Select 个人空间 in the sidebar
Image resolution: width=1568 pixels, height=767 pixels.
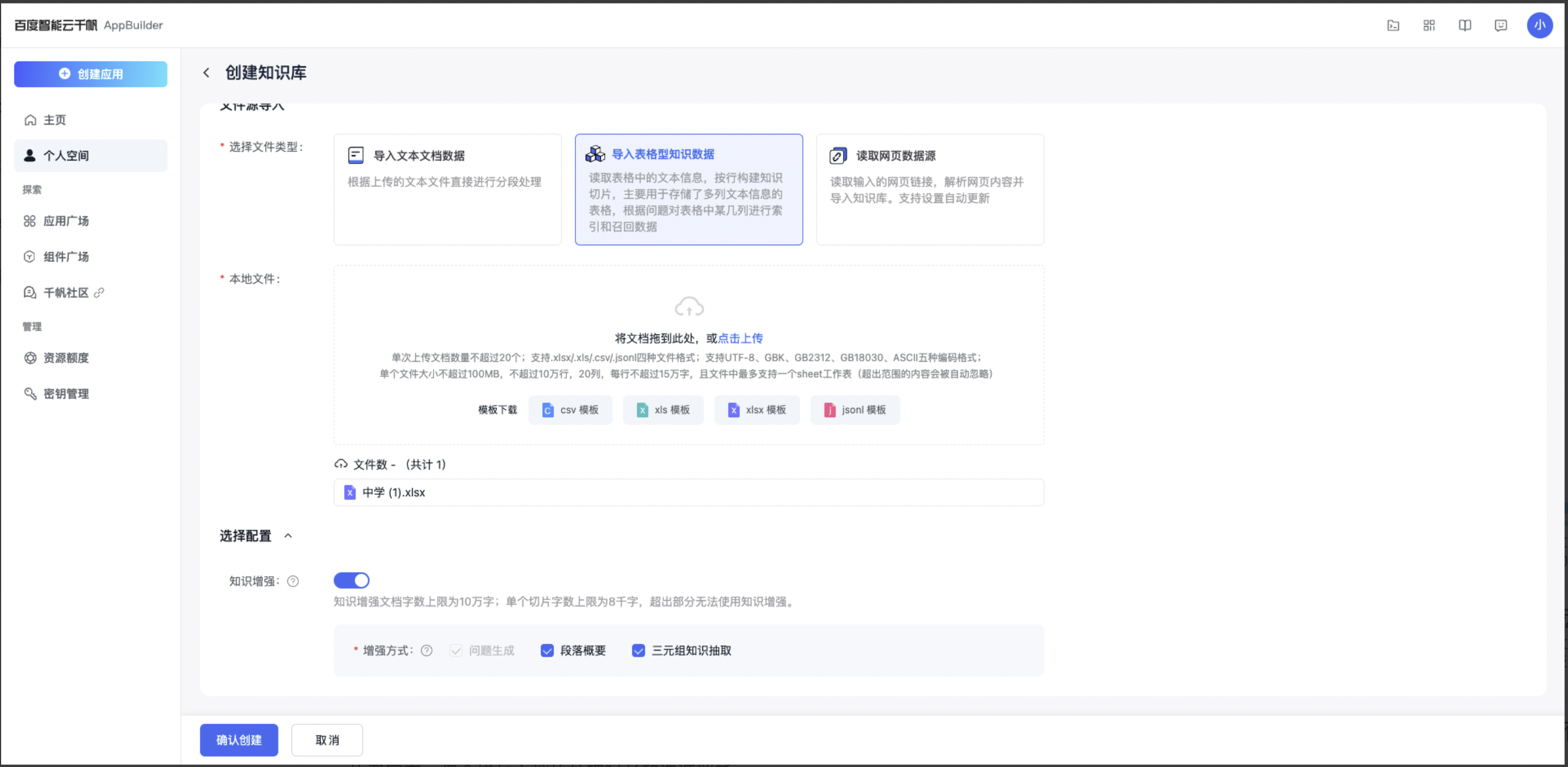[91, 156]
